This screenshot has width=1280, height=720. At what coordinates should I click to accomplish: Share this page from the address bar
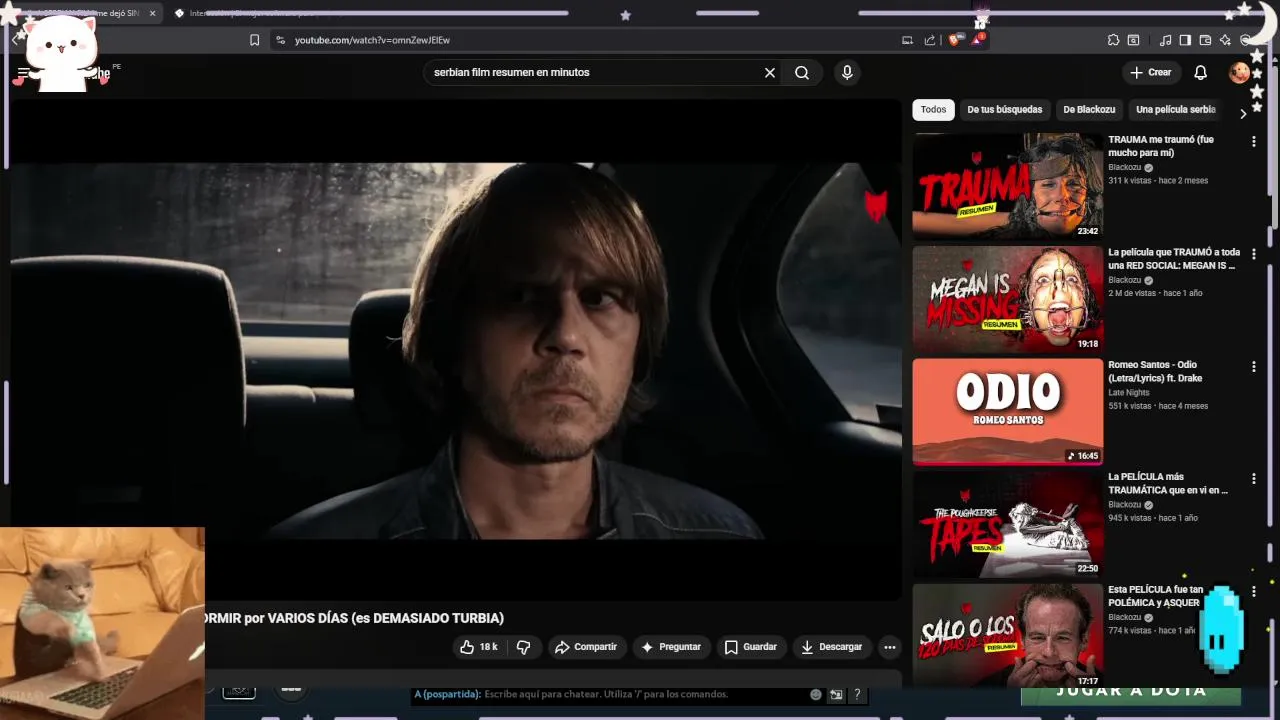(x=930, y=40)
